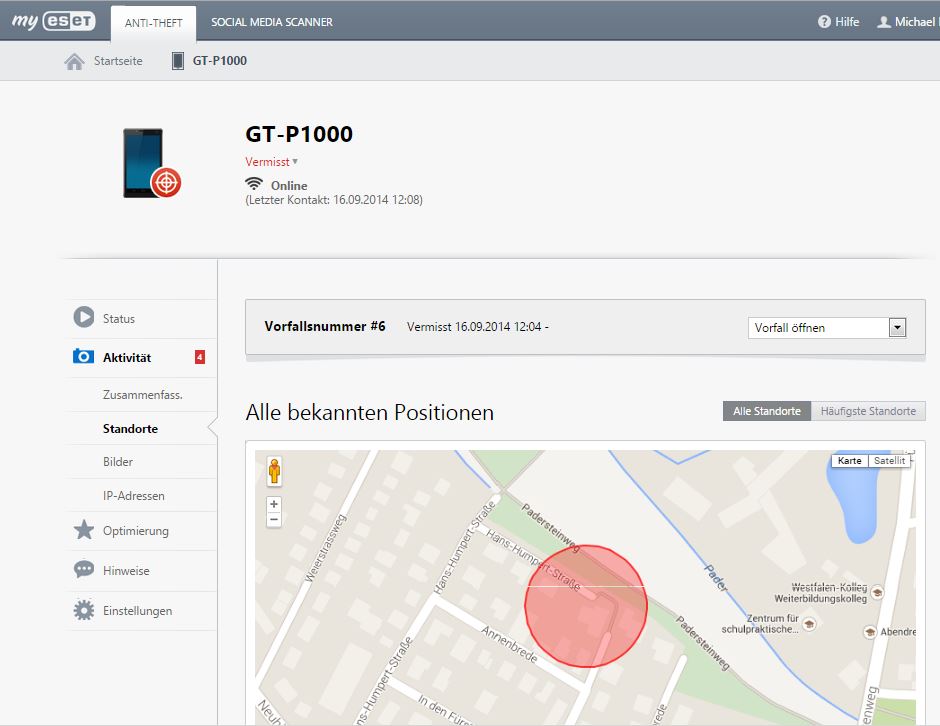The height and width of the screenshot is (726, 940).
Task: Click the Letzter Kontakt timestamp text
Action: [x=334, y=200]
